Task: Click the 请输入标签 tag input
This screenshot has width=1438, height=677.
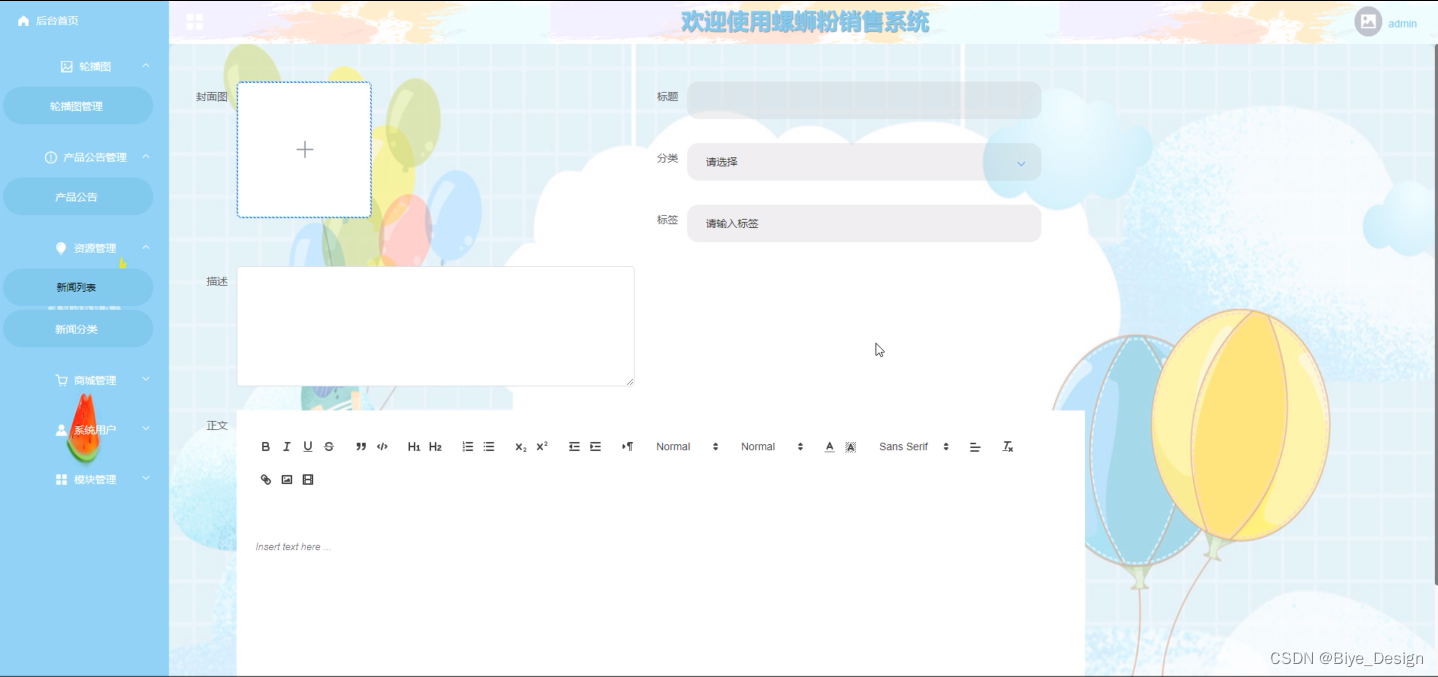Action: click(864, 224)
